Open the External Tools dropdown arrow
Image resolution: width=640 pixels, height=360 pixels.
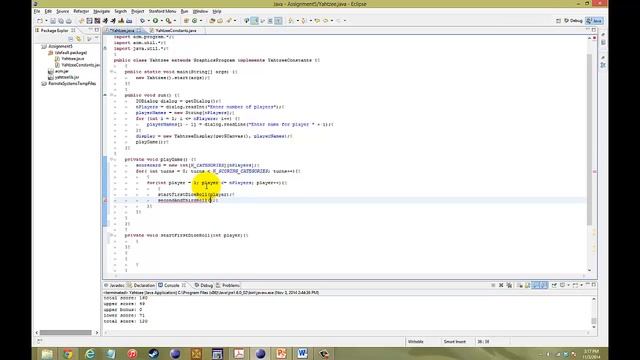click(x=175, y=20)
